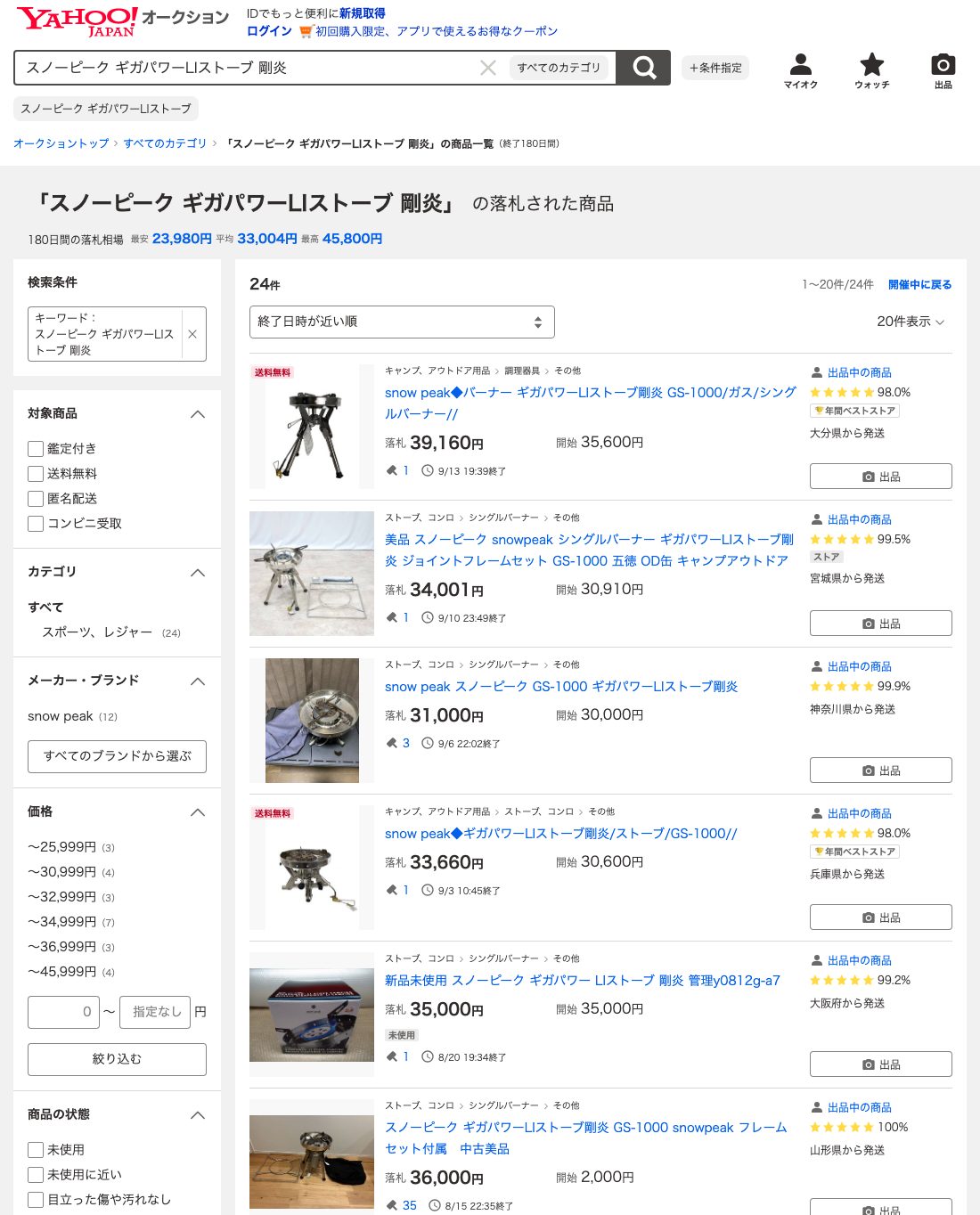Click the 未使用 tag on the 35,000円 item
This screenshot has width=980, height=1215.
pos(402,1035)
